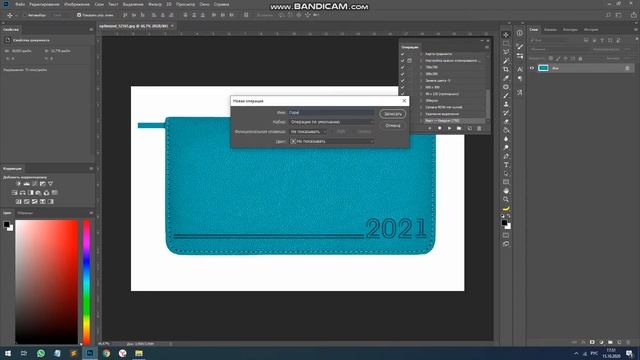Toggle the Shift checkbox in New Action dialog
The image size is (640, 360).
coord(333,132)
